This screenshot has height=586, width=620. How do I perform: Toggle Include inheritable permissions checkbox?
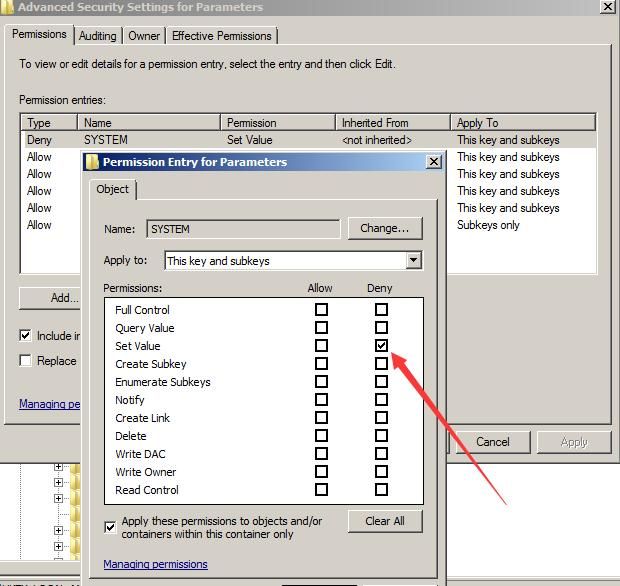tap(25, 336)
